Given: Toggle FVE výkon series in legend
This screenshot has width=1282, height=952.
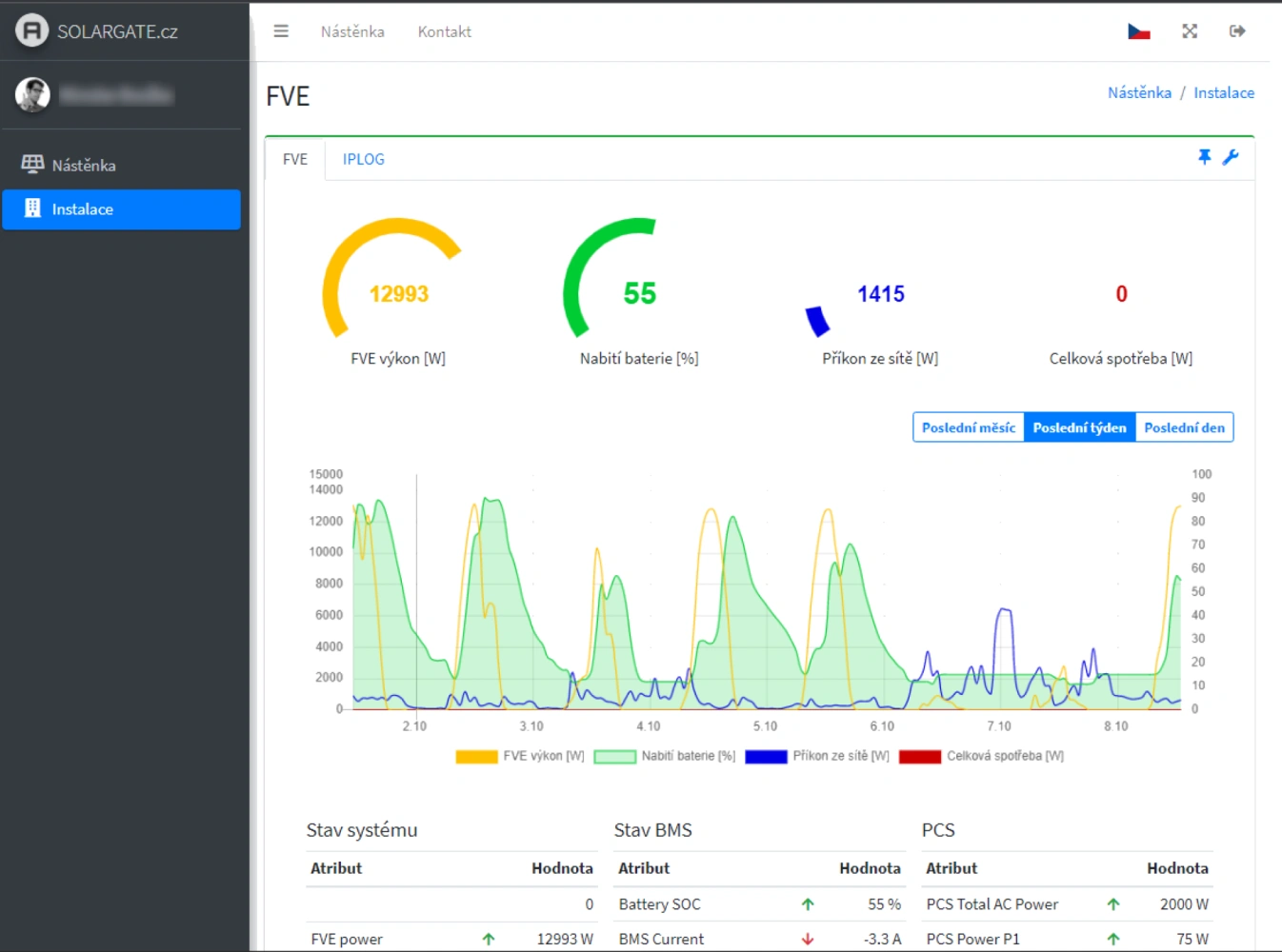Looking at the screenshot, I should click(x=520, y=756).
